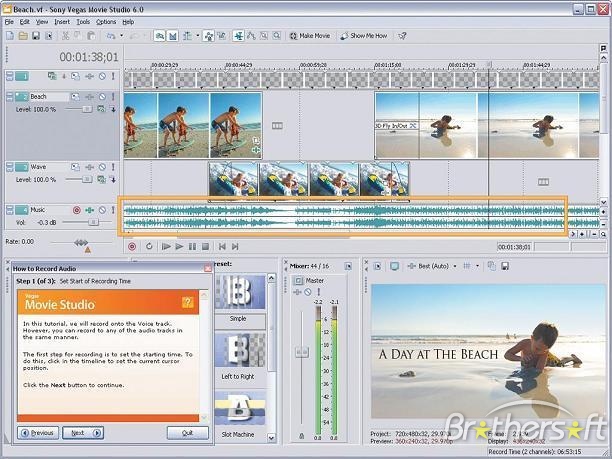The image size is (612, 459).
Task: Open the Insert menu
Action: 62,22
